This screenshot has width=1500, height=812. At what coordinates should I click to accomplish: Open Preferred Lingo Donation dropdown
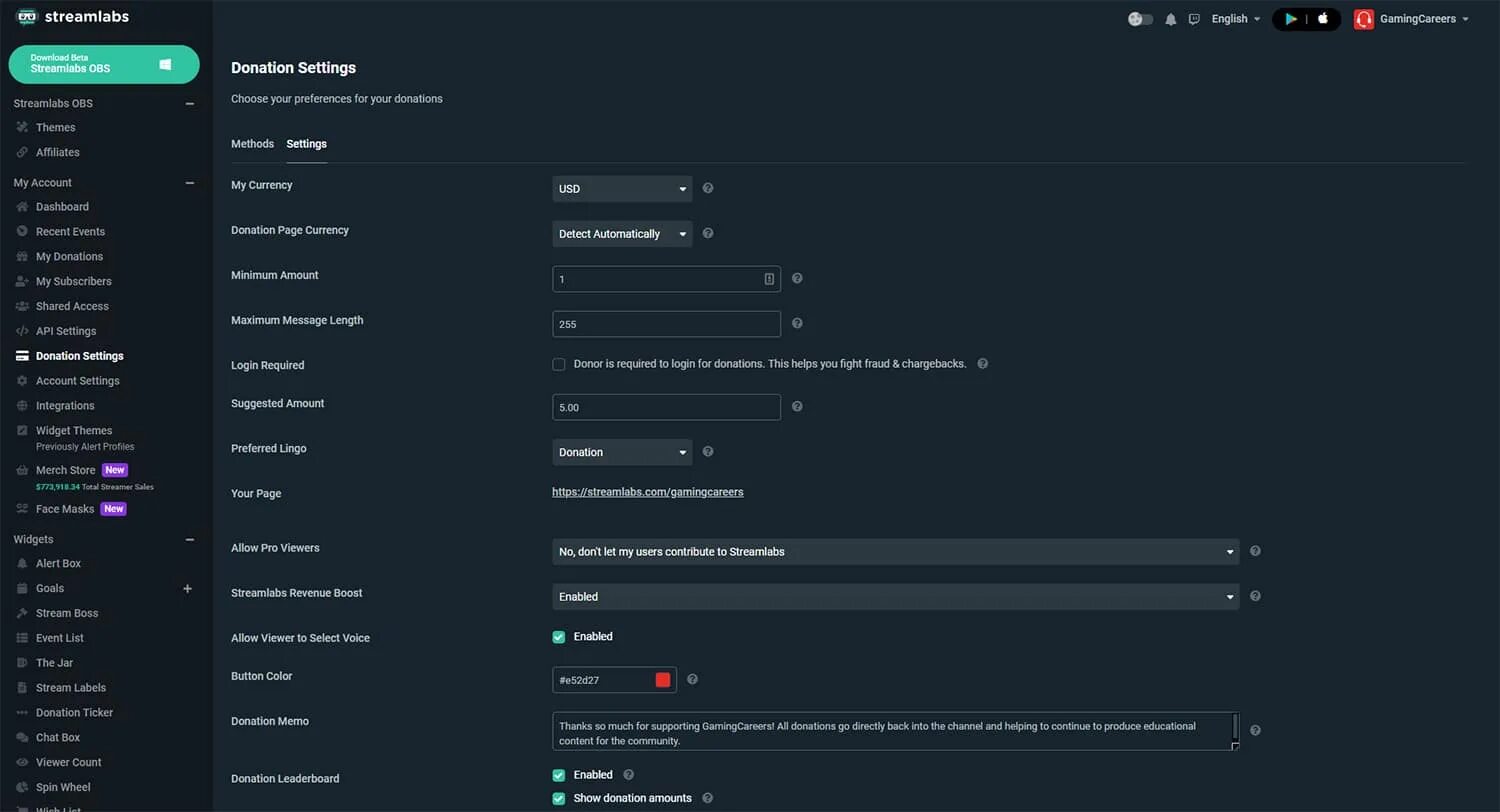pos(622,452)
